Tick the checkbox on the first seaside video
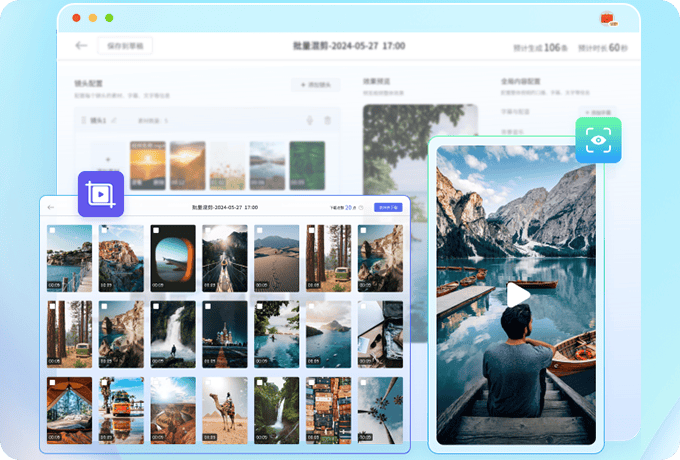Image resolution: width=680 pixels, height=460 pixels. tap(53, 231)
